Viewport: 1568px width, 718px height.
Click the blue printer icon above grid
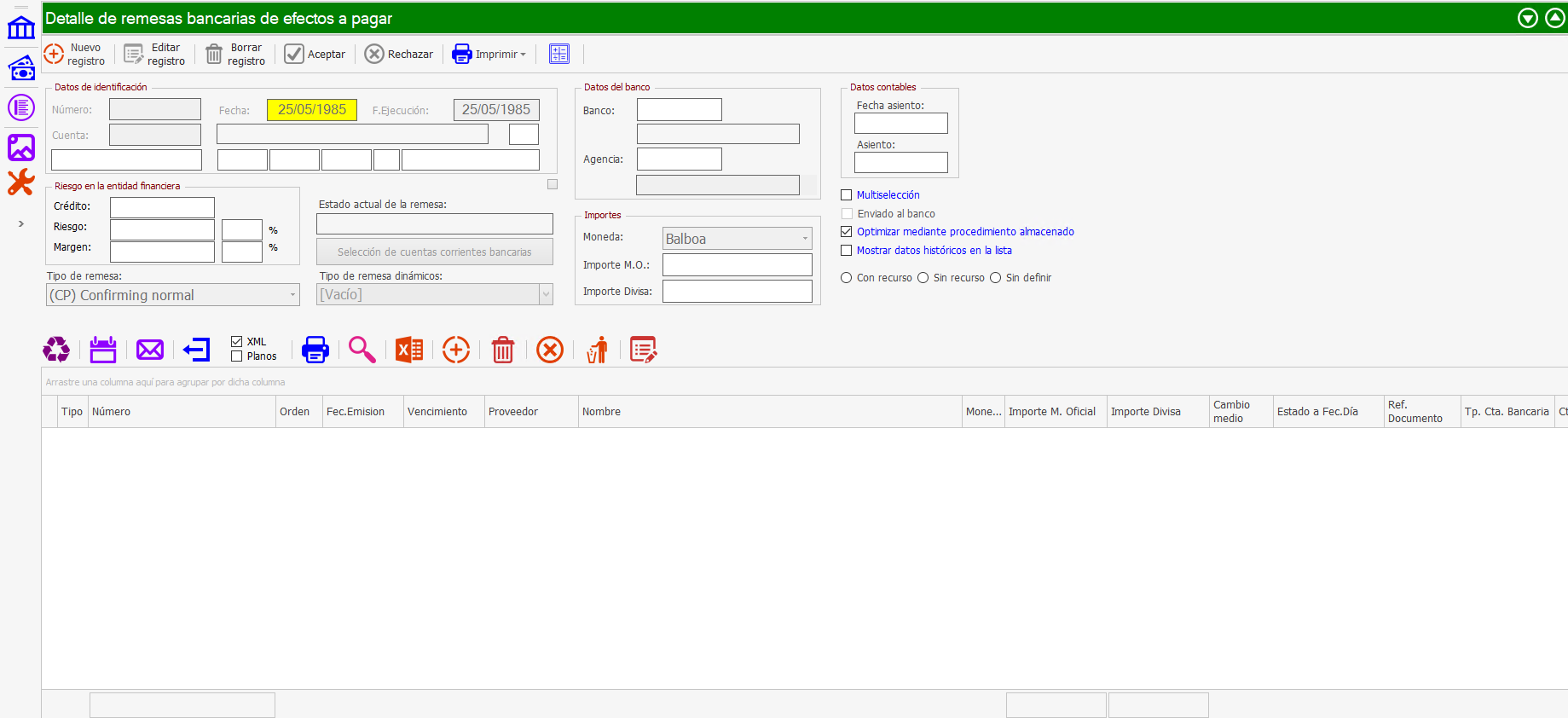(x=315, y=350)
